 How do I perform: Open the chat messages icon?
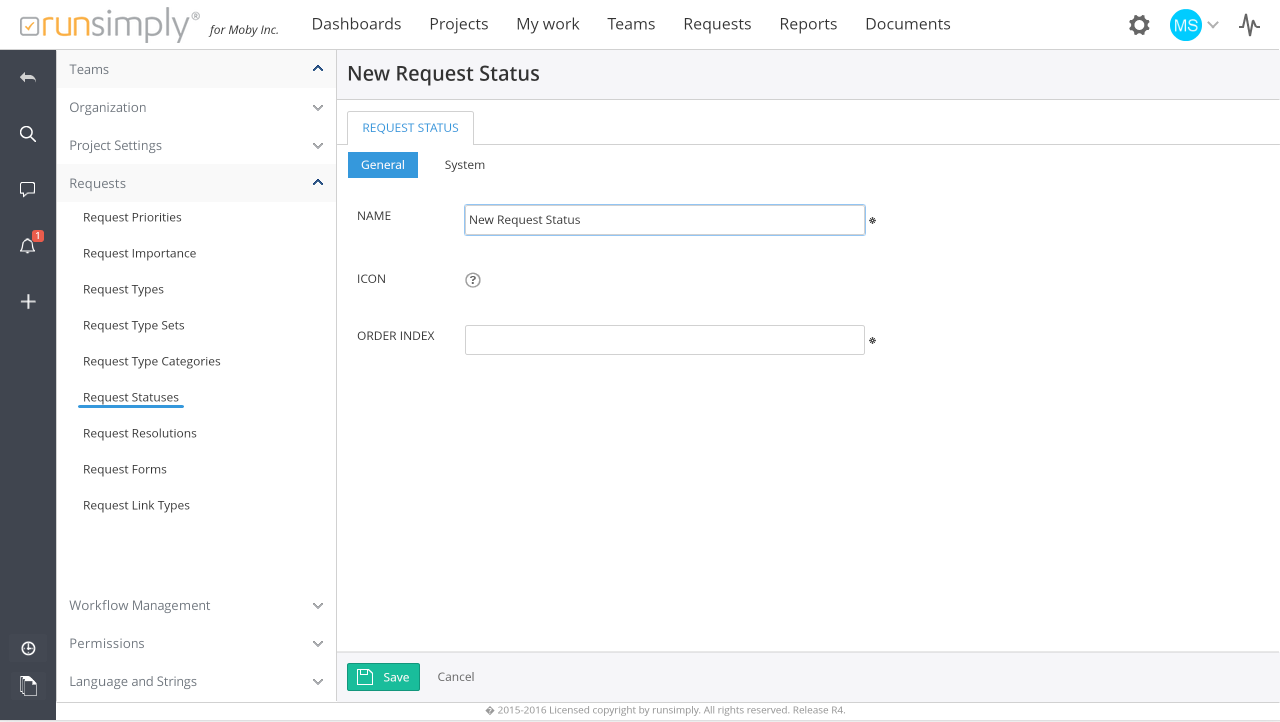28,189
